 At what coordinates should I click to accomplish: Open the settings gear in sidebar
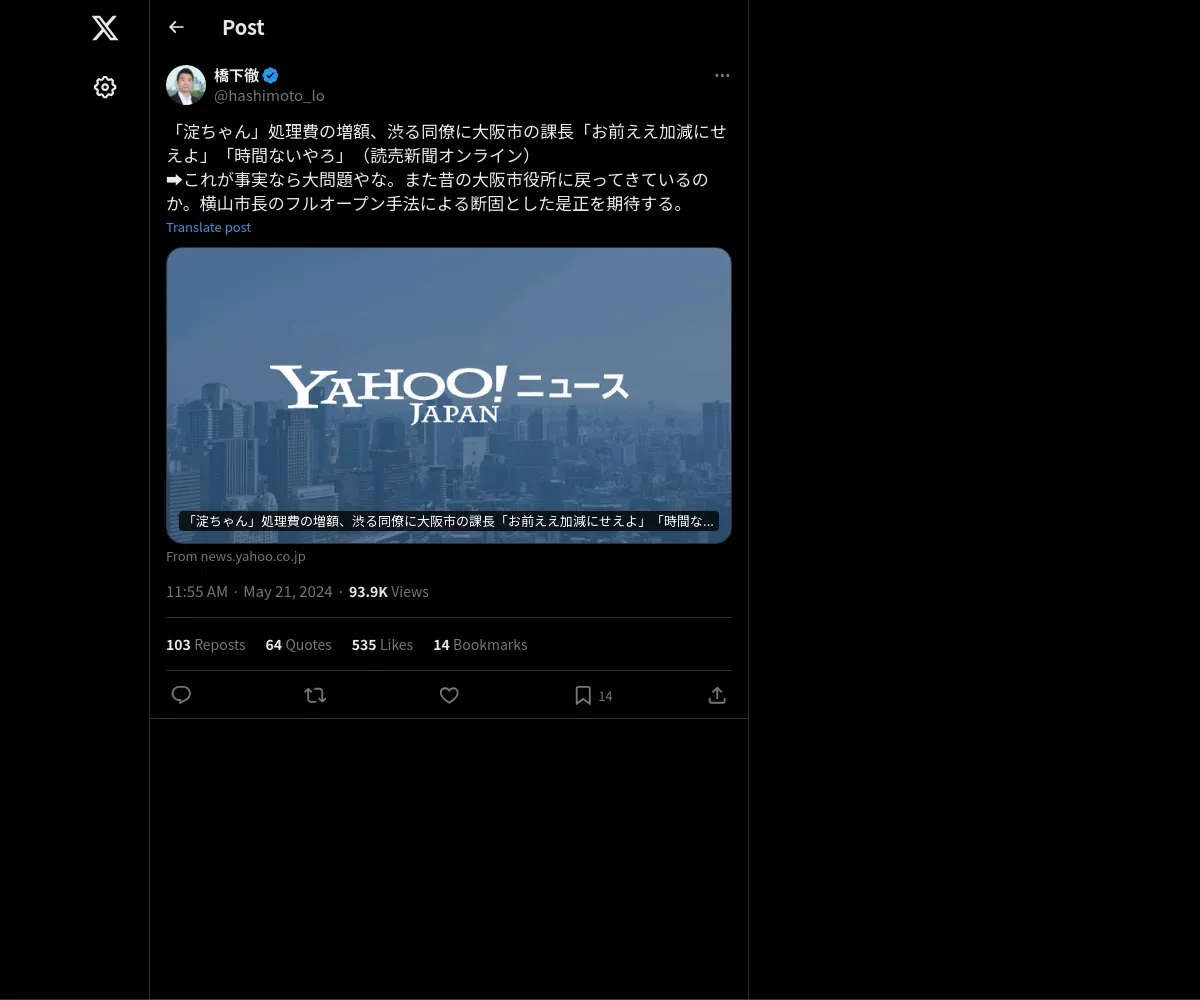coord(105,87)
